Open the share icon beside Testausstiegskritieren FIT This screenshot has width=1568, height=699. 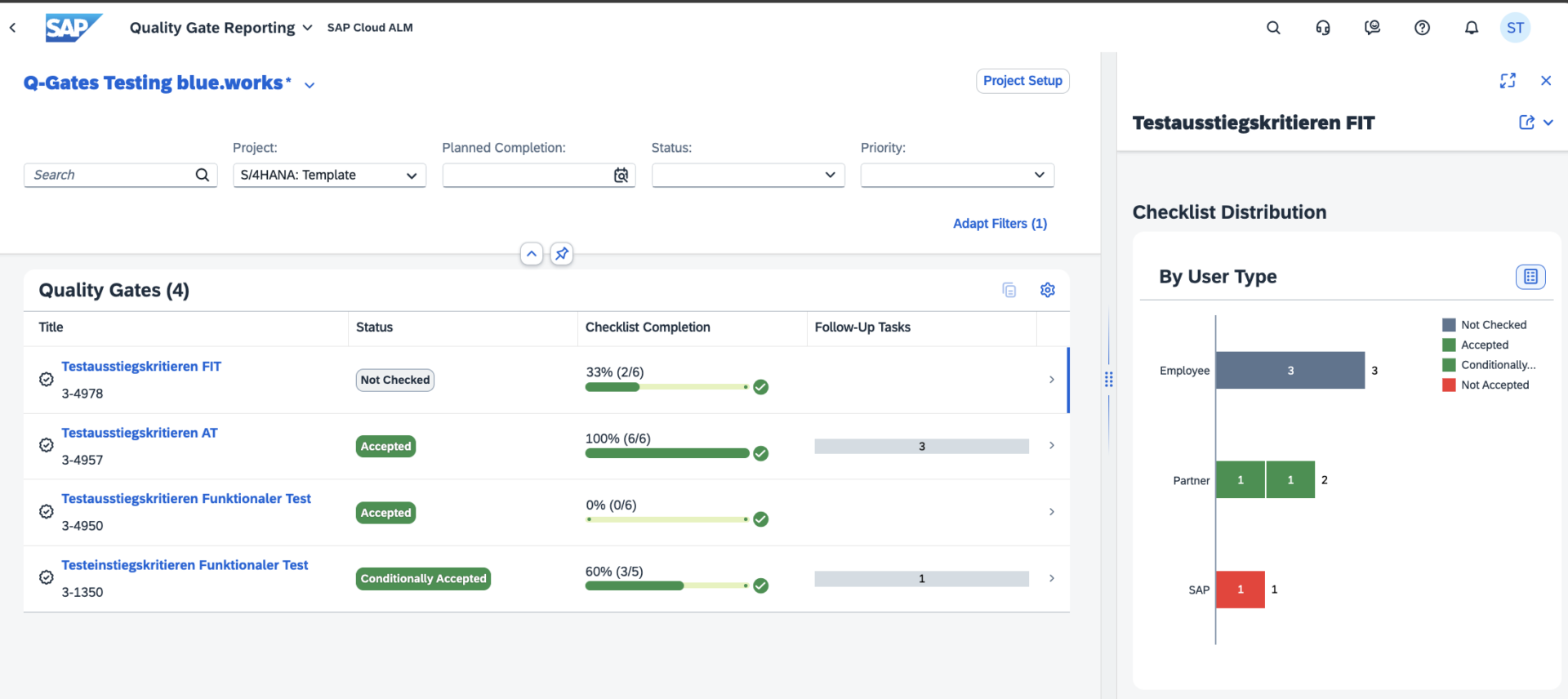click(1526, 122)
